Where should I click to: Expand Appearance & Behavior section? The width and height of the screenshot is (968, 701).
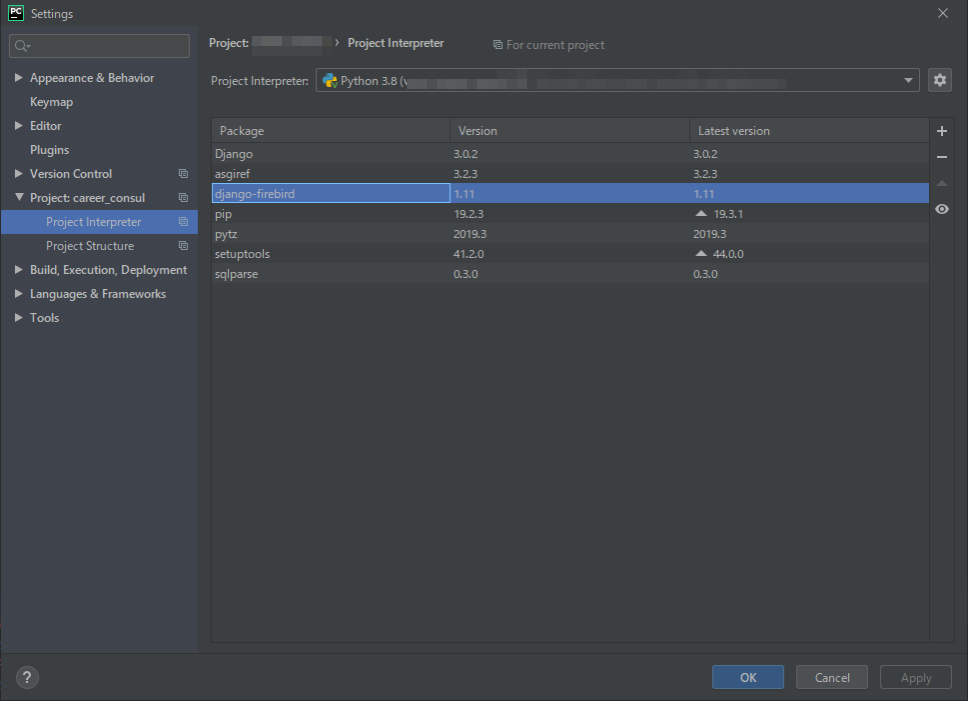19,78
